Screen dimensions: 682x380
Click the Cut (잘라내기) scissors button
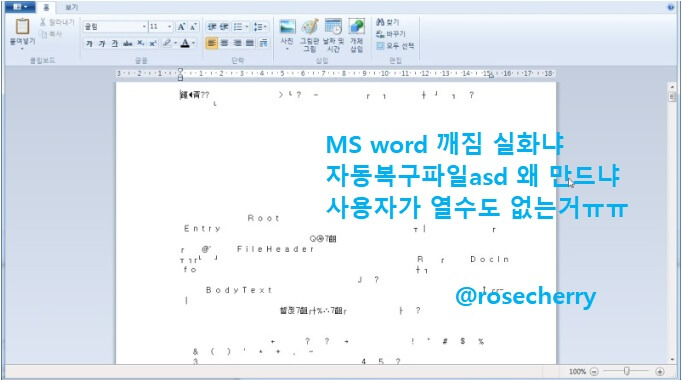tap(57, 22)
